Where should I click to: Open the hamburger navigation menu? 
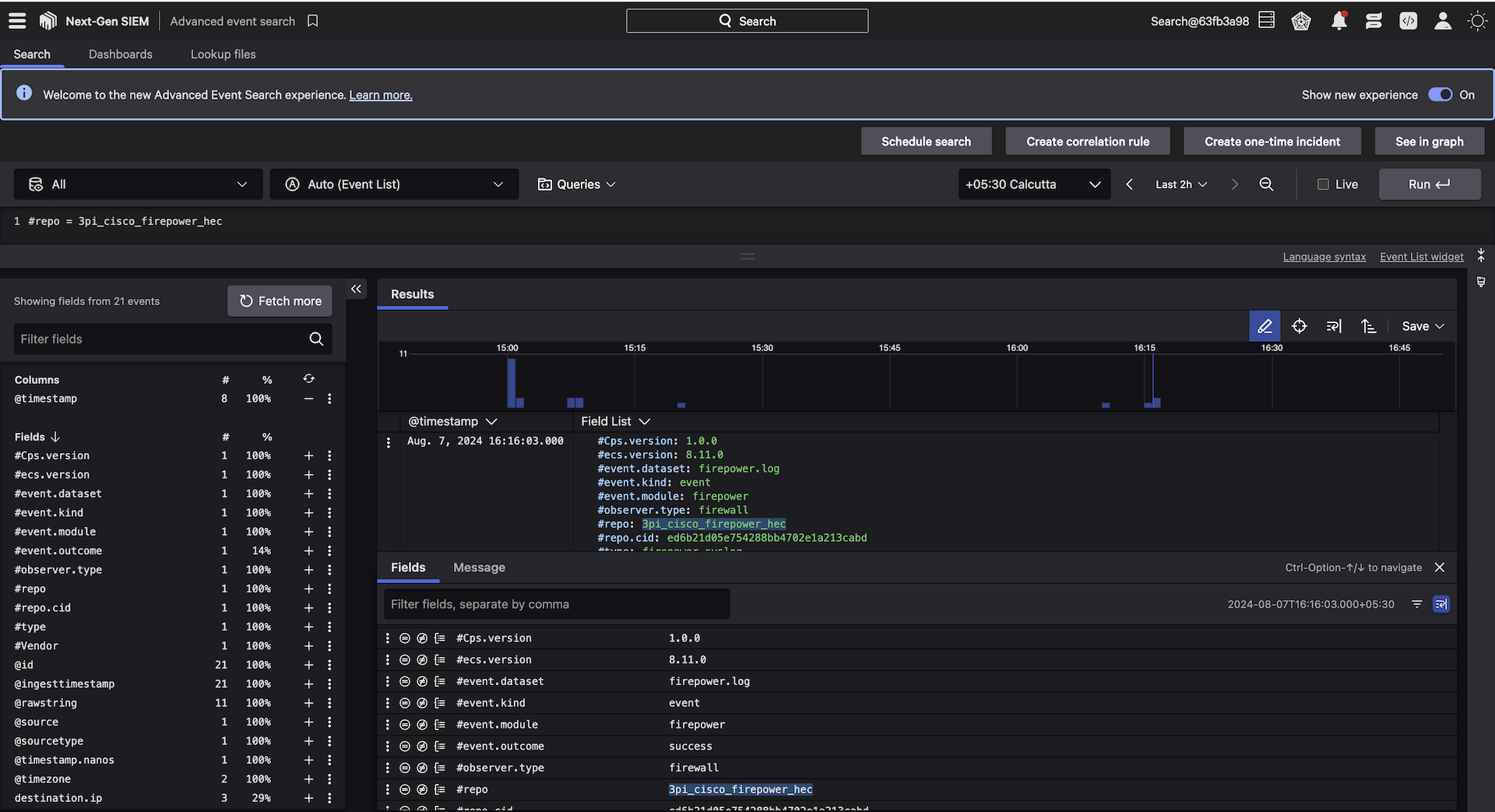17,21
